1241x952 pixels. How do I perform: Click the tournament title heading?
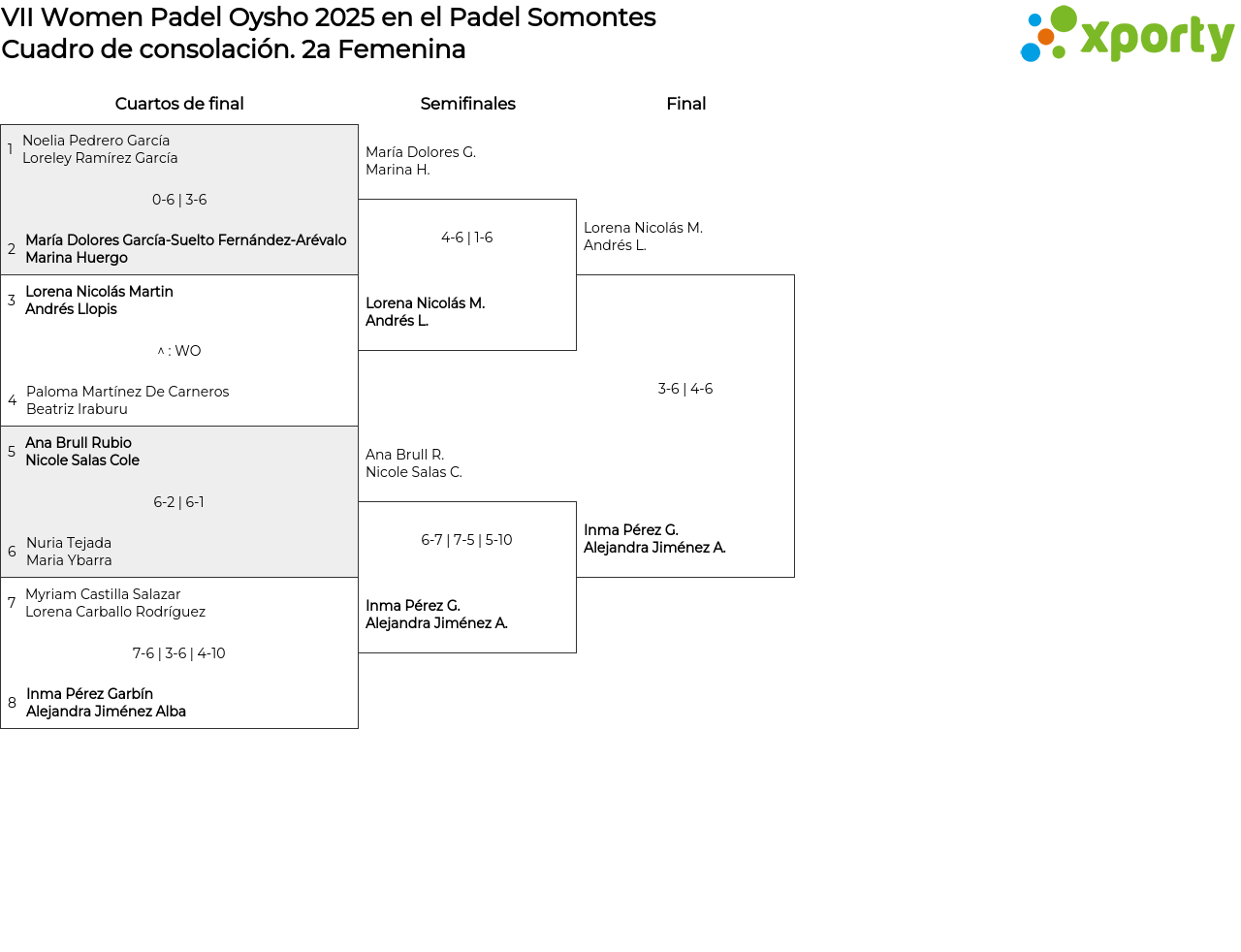coord(329,17)
